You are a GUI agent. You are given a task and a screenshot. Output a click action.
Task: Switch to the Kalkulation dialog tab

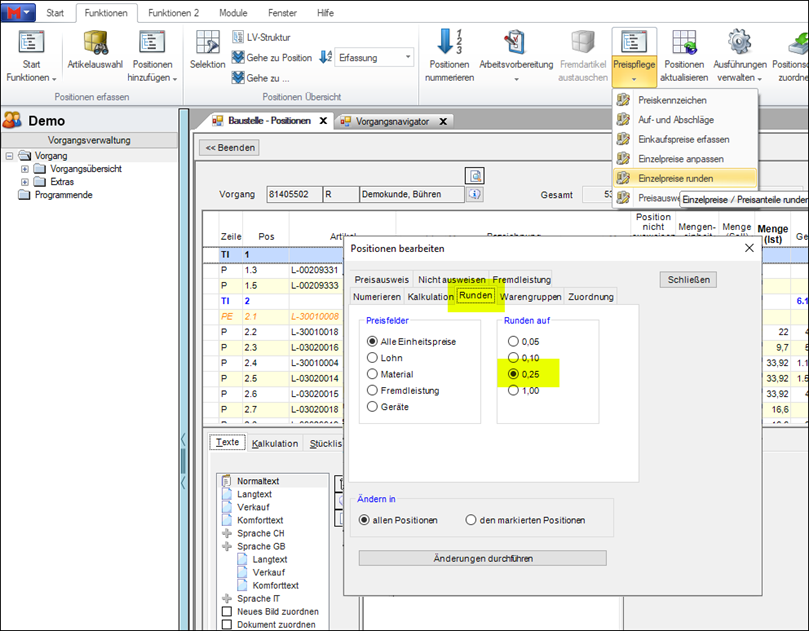(430, 297)
